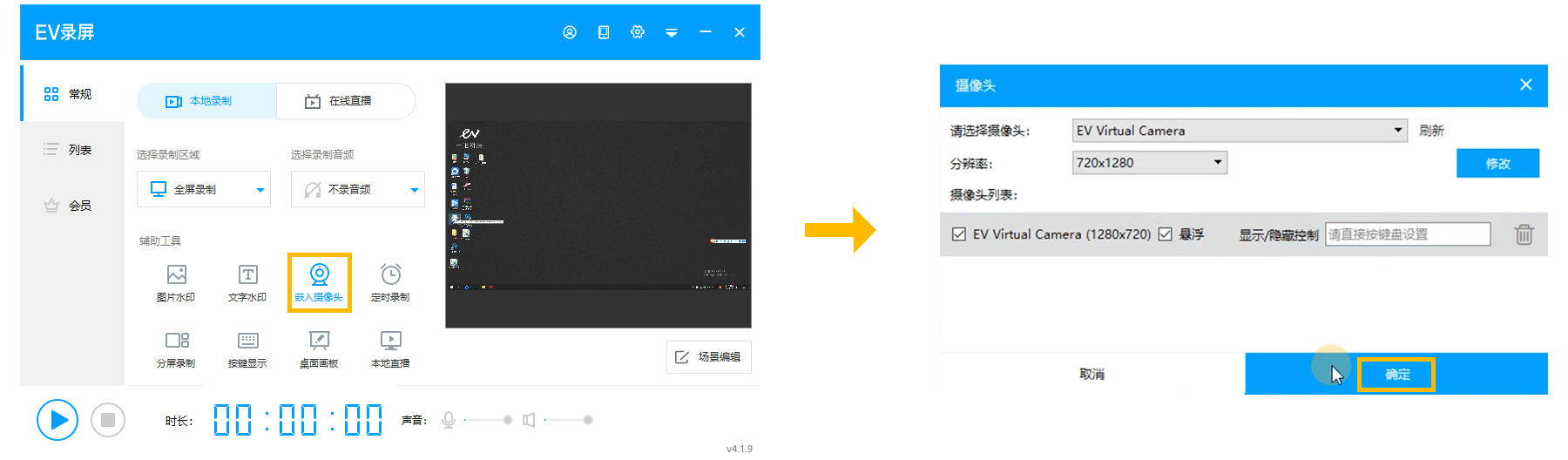
Task: Click the 修改 modify button
Action: pos(1497,163)
